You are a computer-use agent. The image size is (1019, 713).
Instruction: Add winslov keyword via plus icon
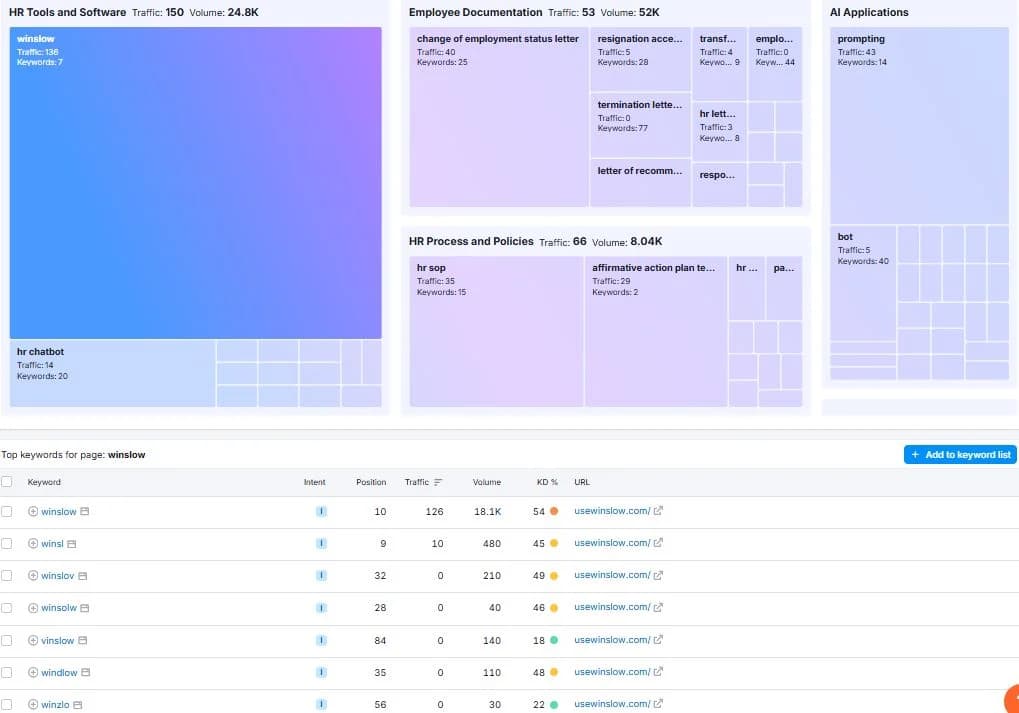pos(33,576)
